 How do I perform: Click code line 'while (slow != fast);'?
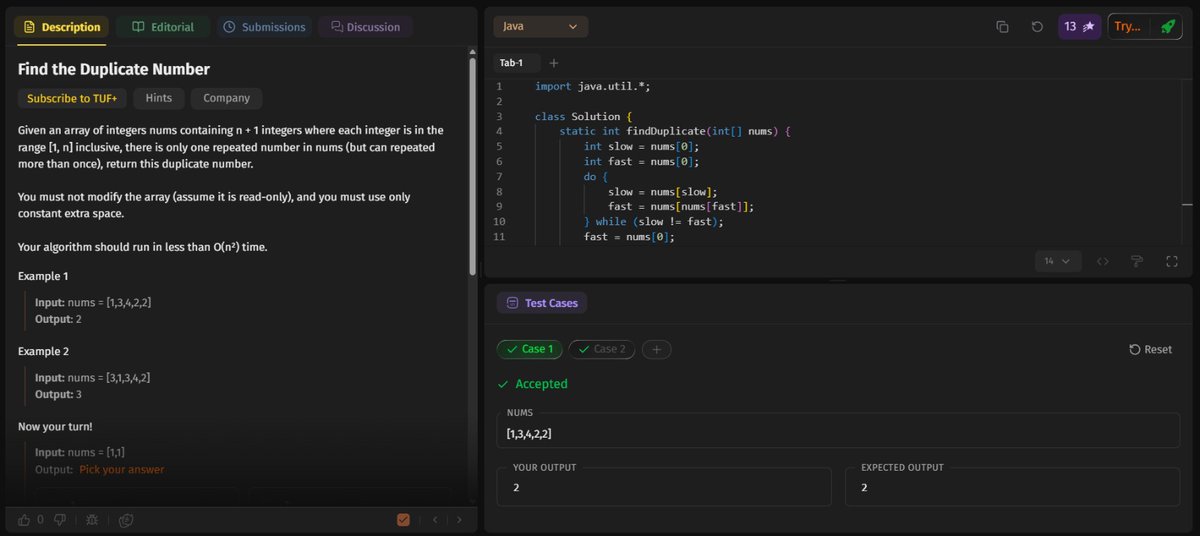[653, 221]
